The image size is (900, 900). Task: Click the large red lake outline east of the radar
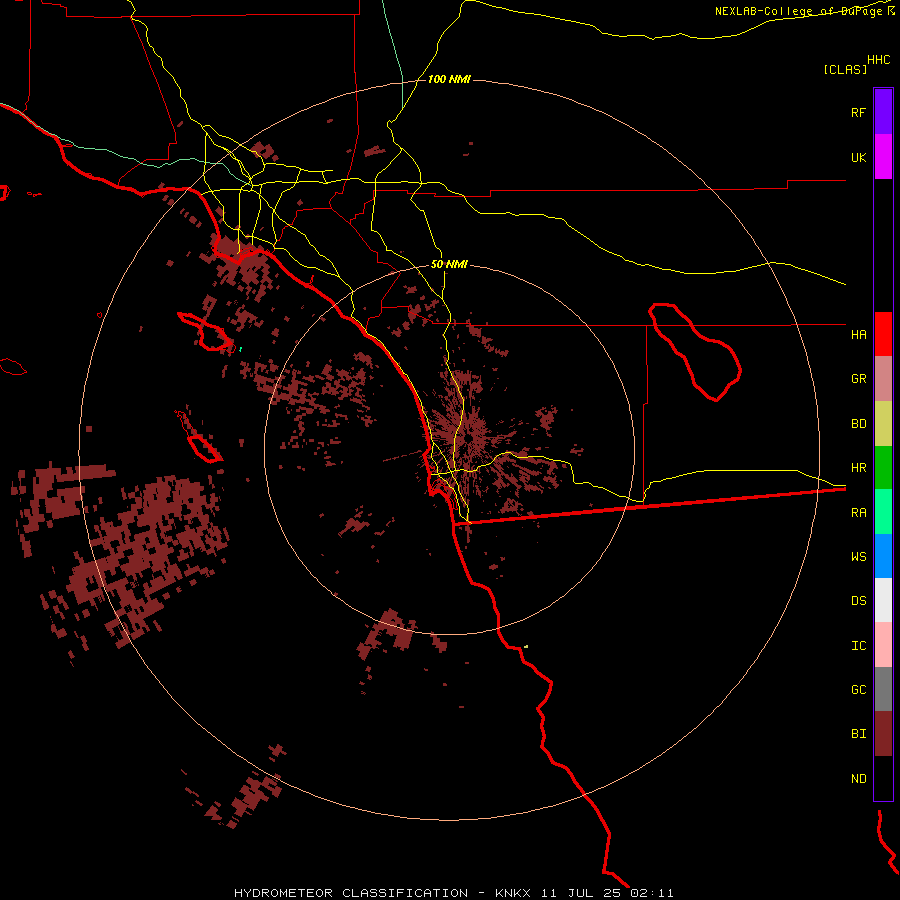[x=695, y=352]
